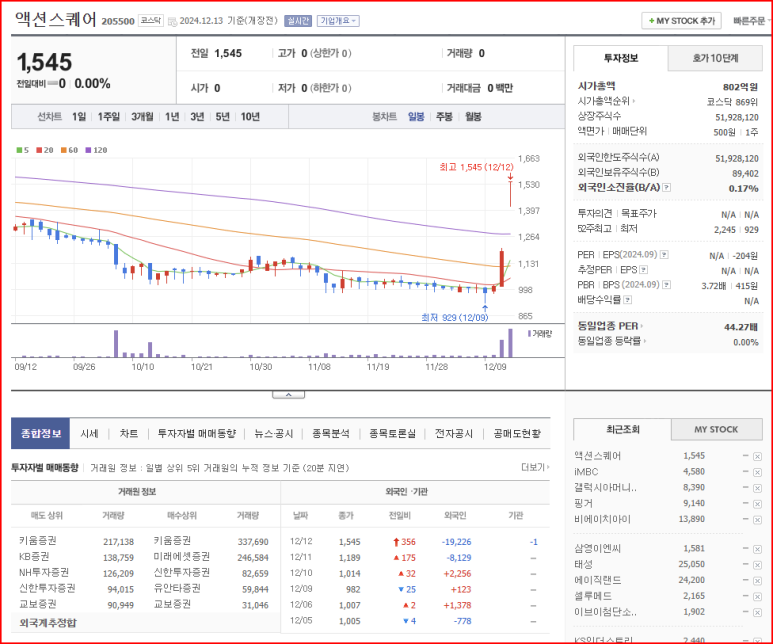Click foreign net value -19,226
Viewport: 773px width, 644px height.
coord(457,542)
